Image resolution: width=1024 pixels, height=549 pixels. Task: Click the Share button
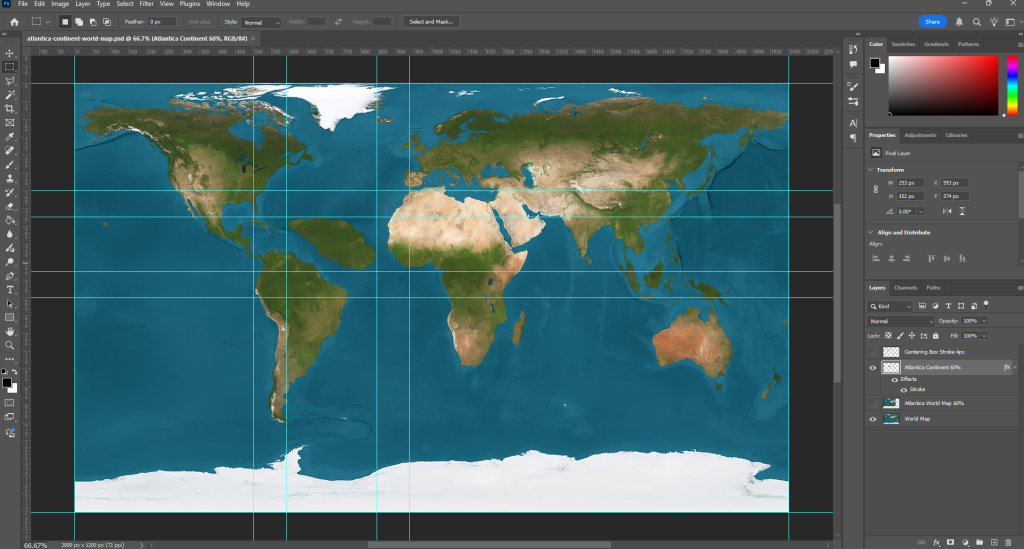coord(933,22)
